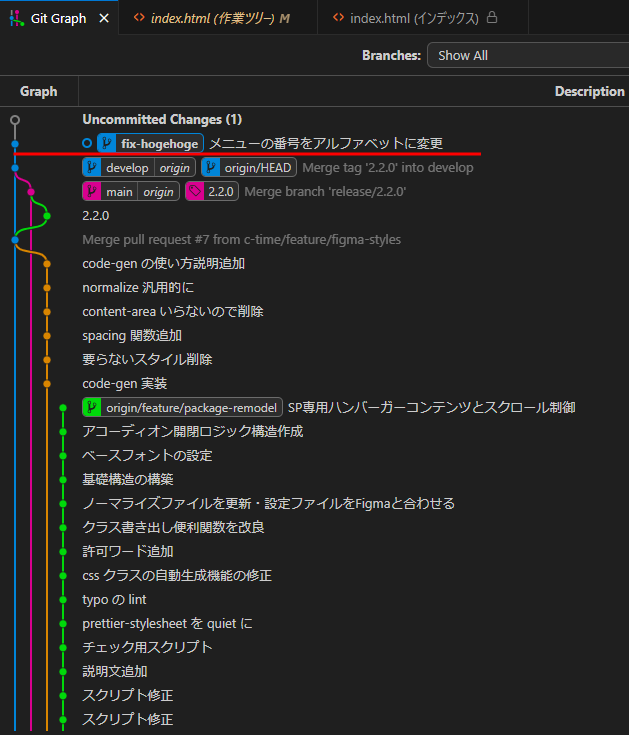The image size is (629, 735).
Task: Select the develop branch label
Action: [x=127, y=167]
